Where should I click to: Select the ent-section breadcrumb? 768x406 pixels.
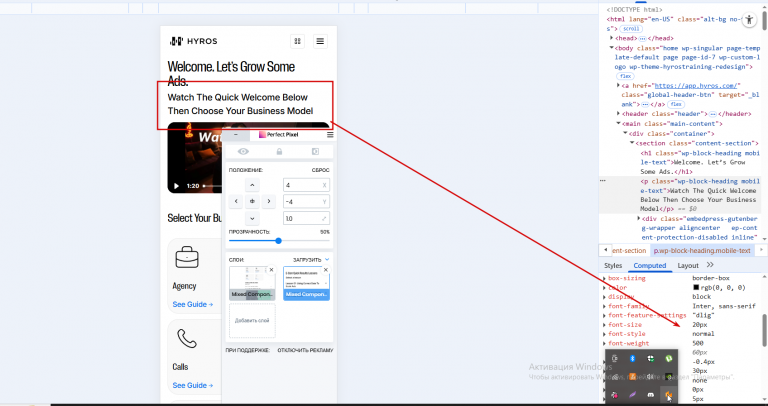coord(629,251)
